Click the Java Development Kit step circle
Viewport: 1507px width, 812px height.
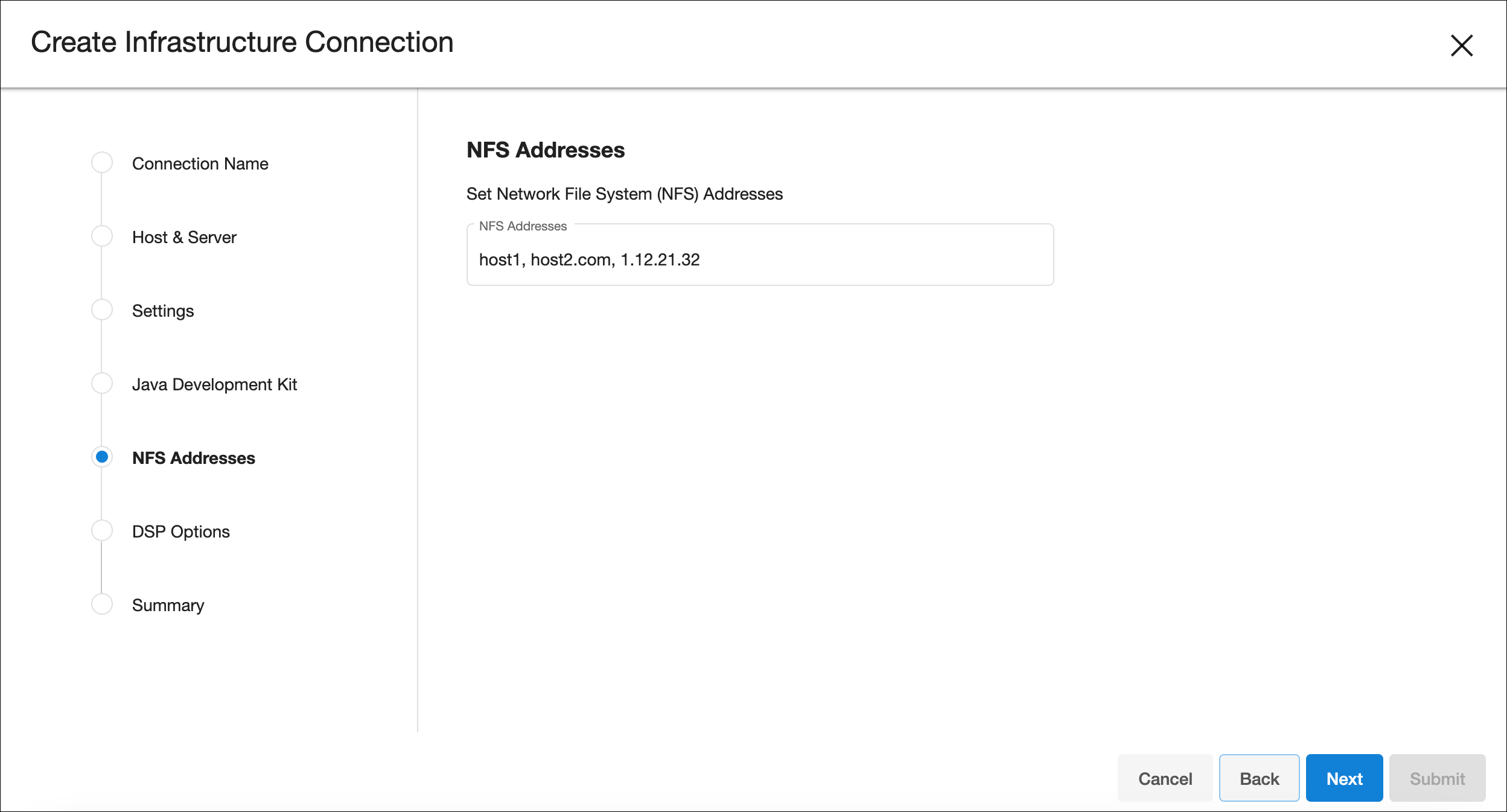click(102, 384)
